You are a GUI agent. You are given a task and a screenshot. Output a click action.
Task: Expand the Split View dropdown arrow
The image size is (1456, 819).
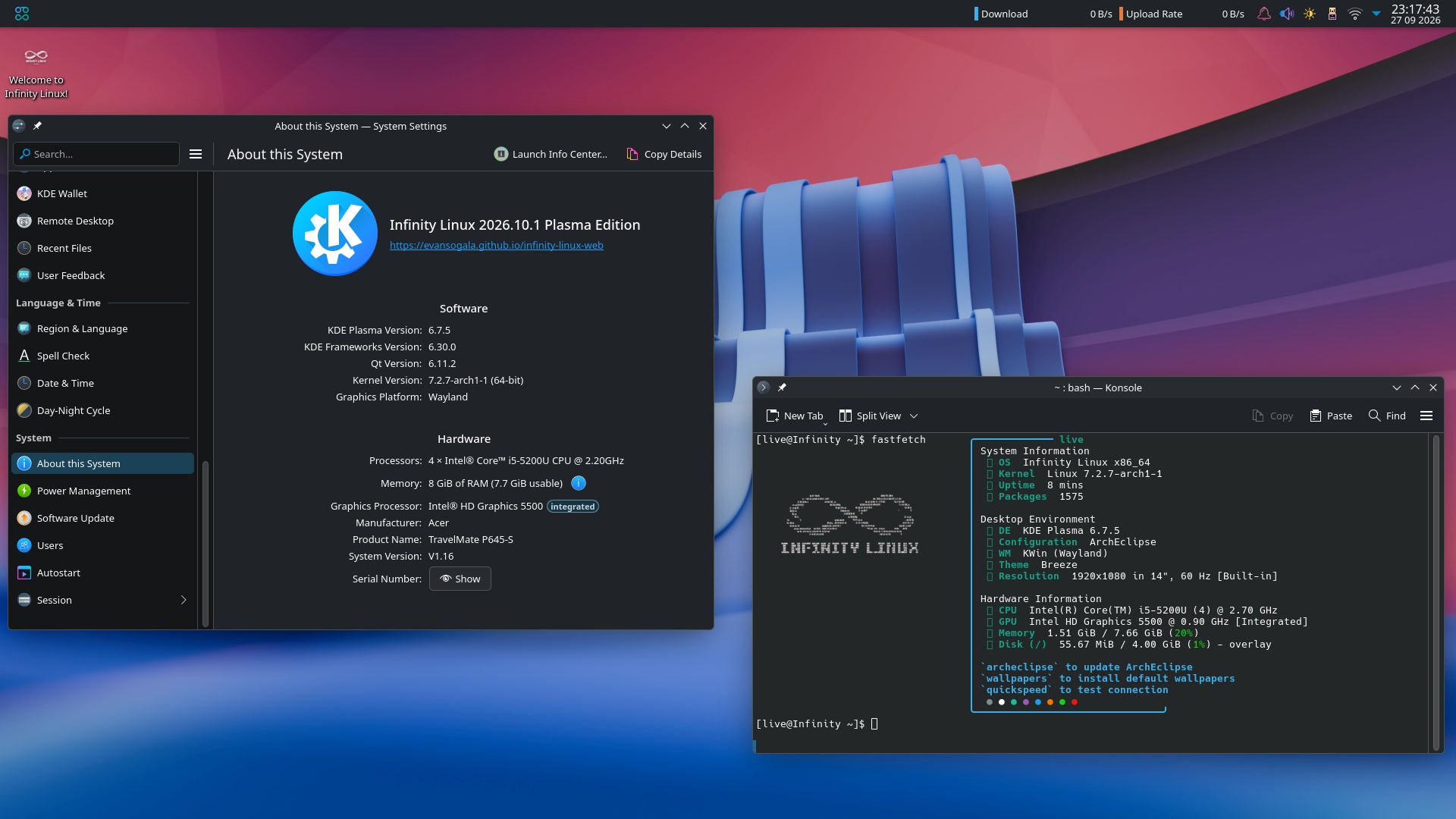914,416
